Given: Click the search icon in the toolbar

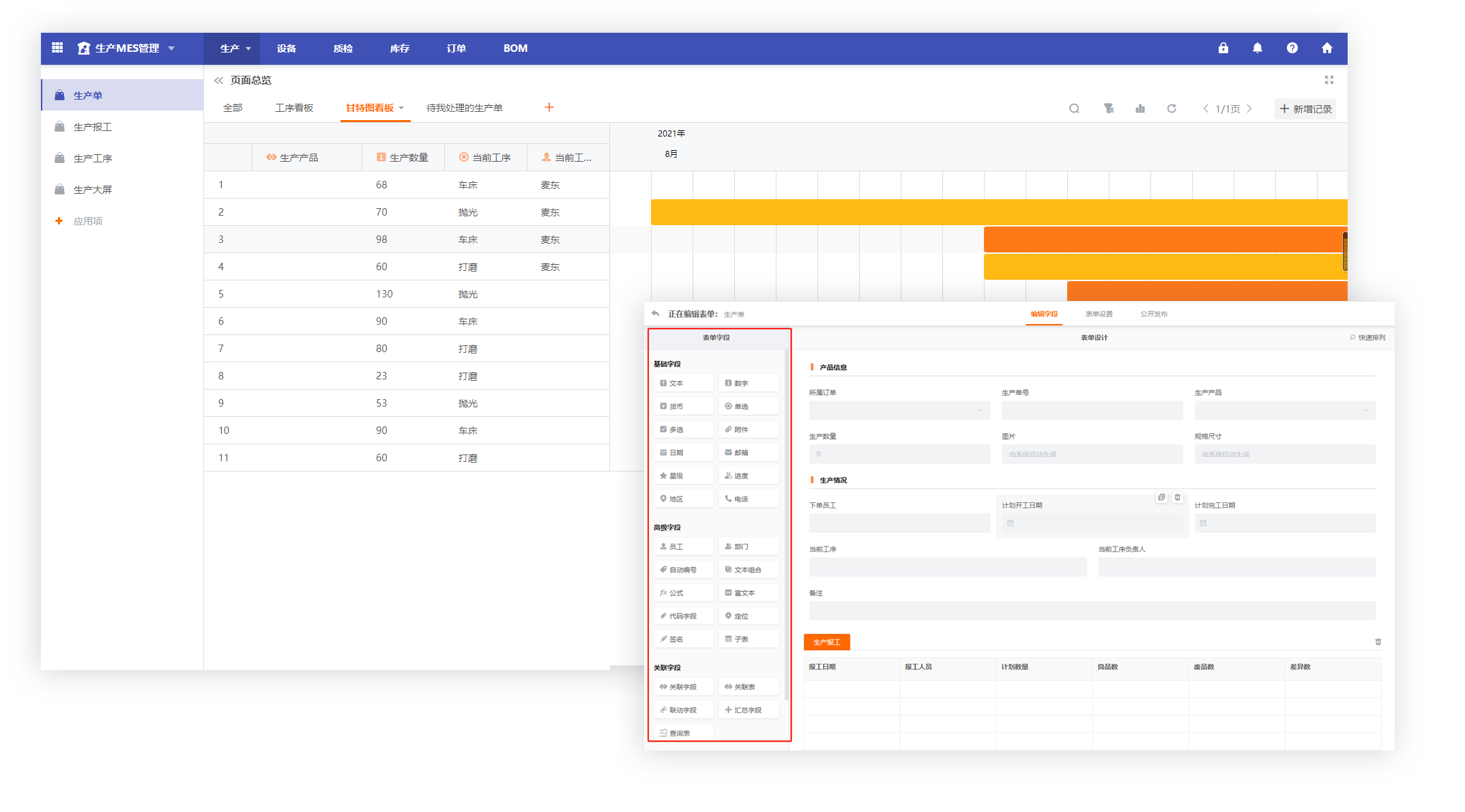Looking at the screenshot, I should [1074, 108].
